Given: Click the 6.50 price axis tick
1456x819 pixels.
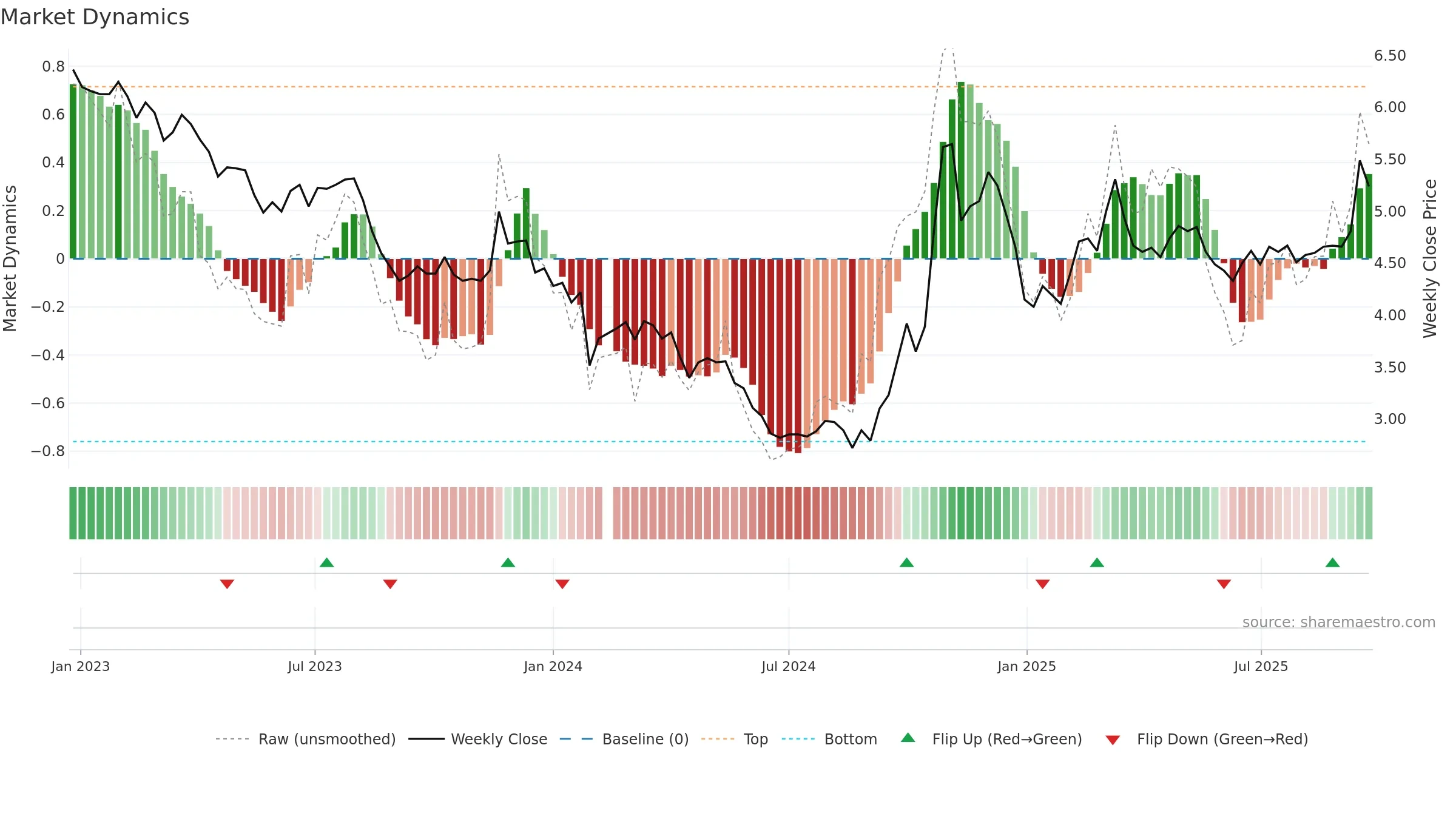Looking at the screenshot, I should (1390, 55).
